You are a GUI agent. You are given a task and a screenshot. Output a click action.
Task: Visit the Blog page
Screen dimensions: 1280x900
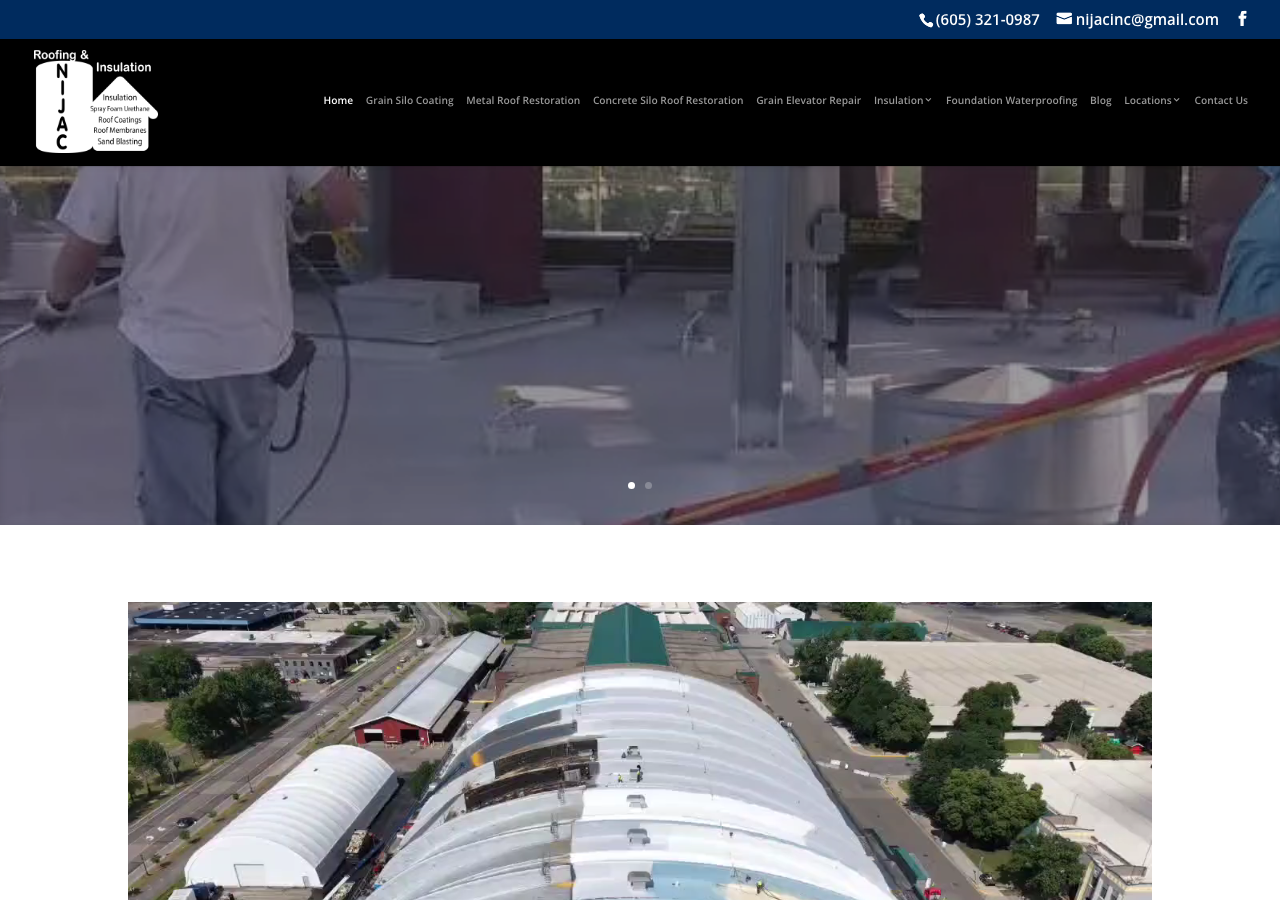(x=1100, y=100)
